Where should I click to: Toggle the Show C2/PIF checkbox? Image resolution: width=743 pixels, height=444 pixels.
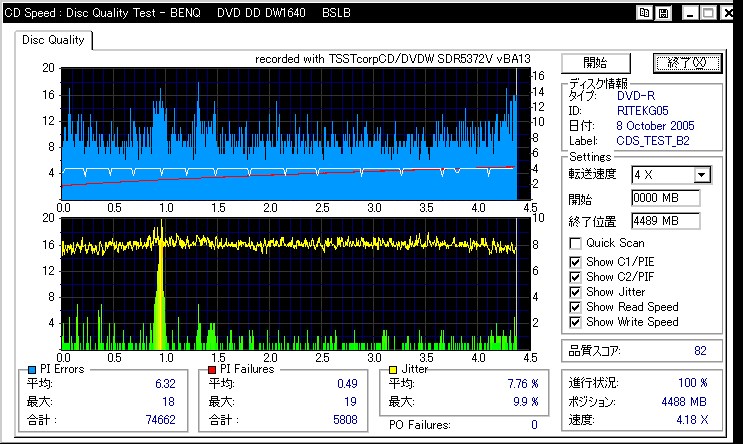pos(575,277)
